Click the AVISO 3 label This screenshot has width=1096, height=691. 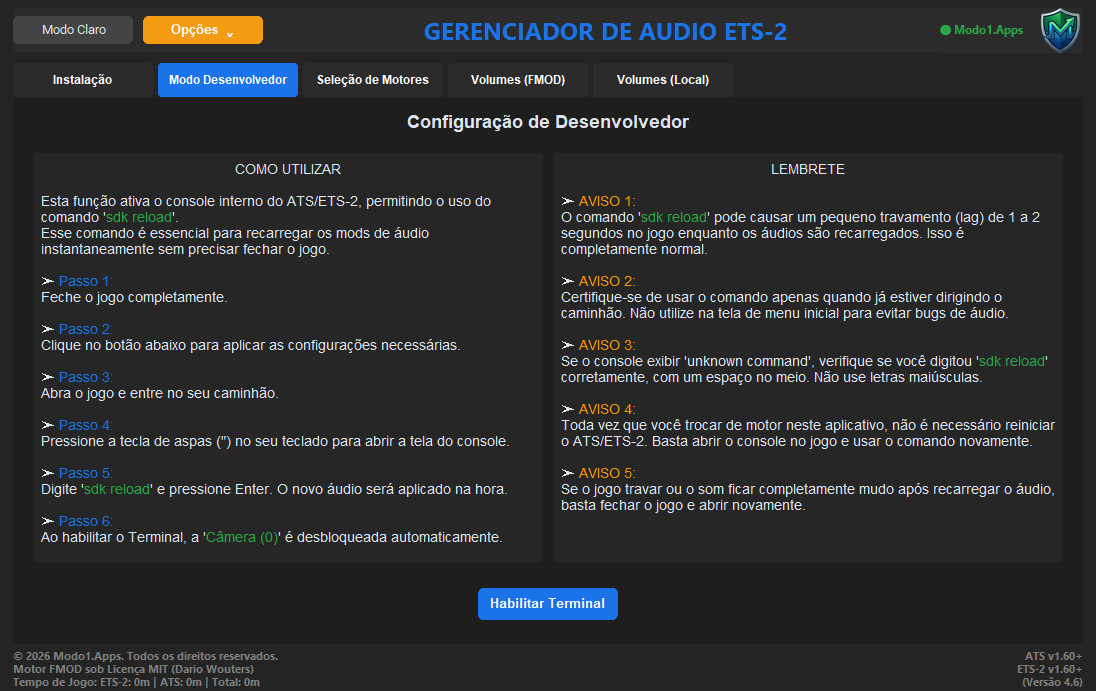tap(607, 345)
